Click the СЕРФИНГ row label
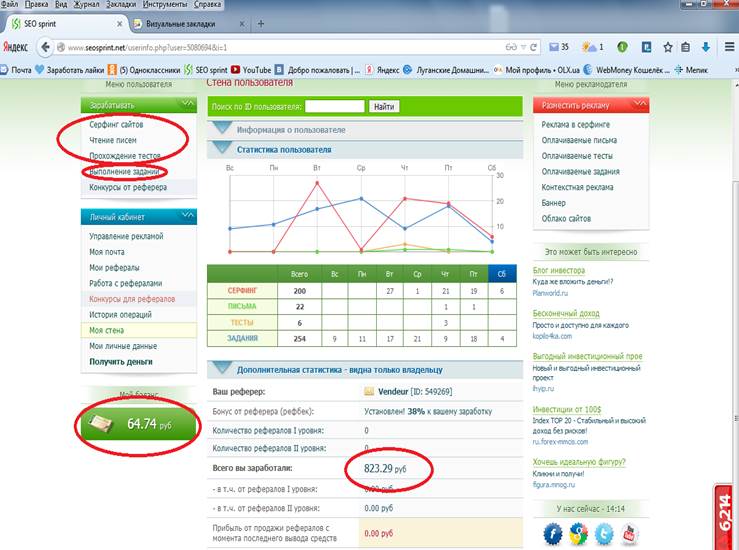The height and width of the screenshot is (550, 739). click(x=242, y=290)
